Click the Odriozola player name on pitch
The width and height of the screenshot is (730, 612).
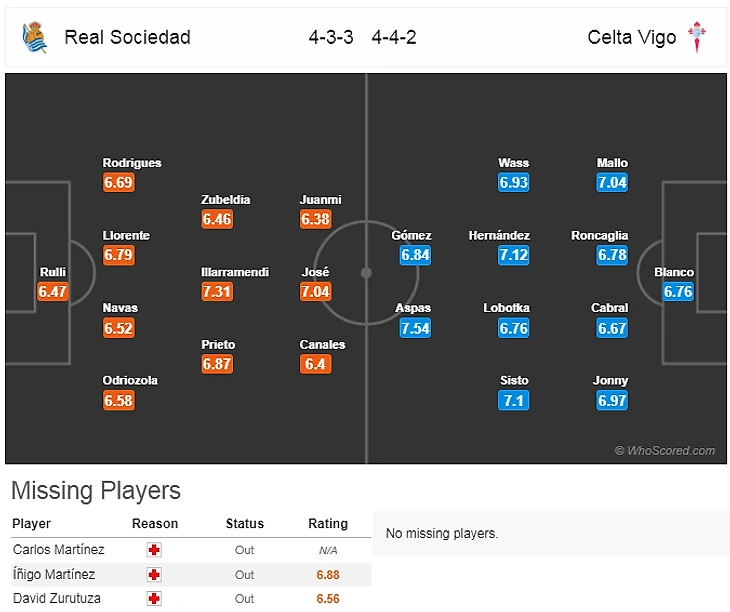[130, 380]
